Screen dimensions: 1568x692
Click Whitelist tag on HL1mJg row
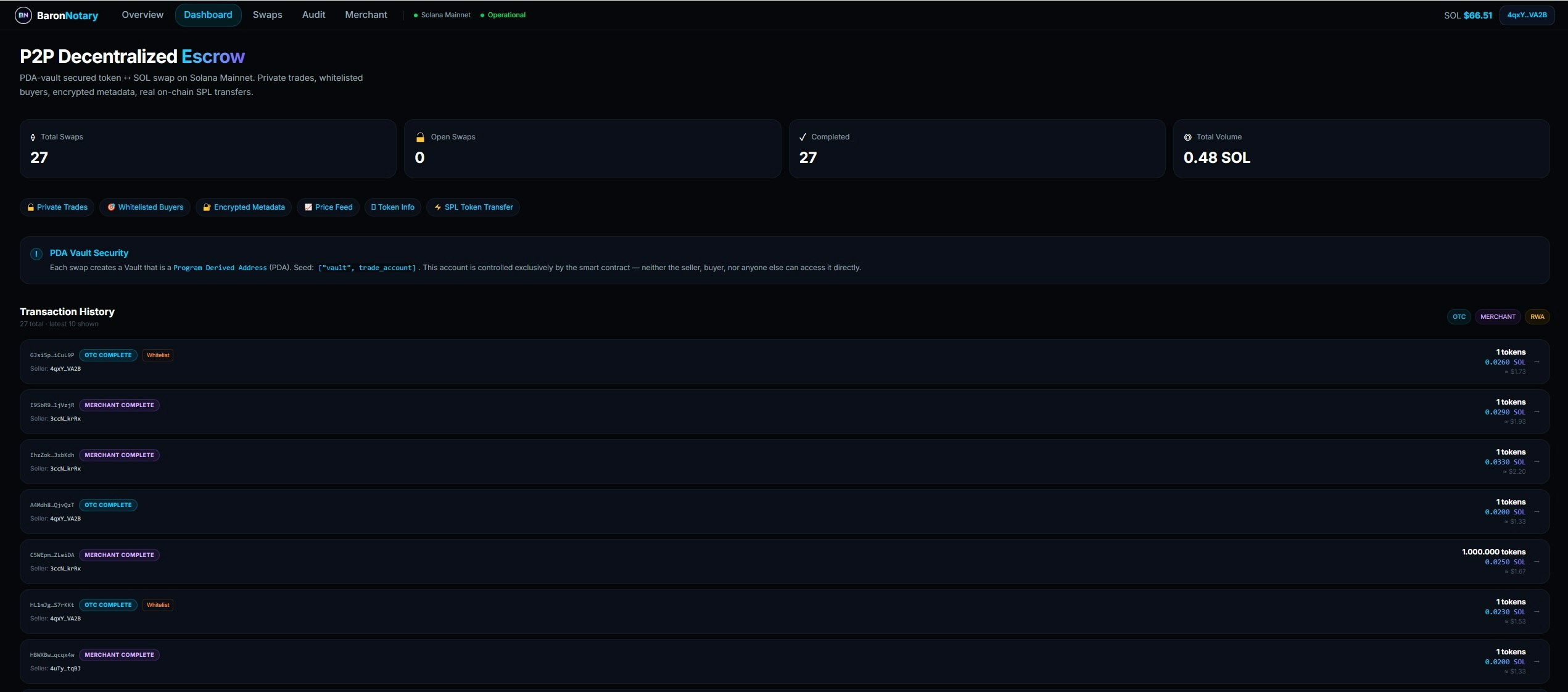coord(158,605)
